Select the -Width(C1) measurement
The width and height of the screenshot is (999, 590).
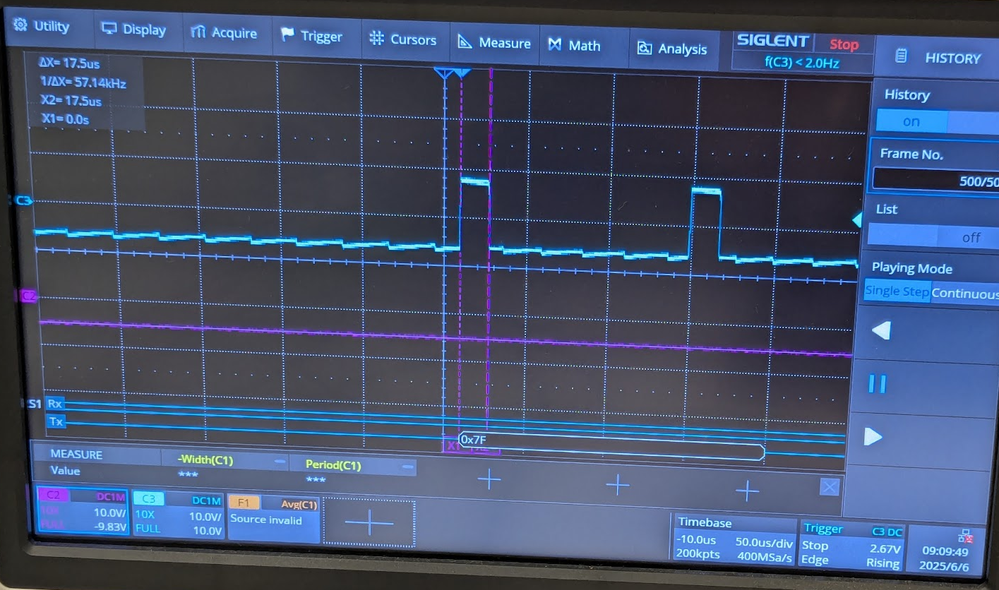(x=205, y=460)
